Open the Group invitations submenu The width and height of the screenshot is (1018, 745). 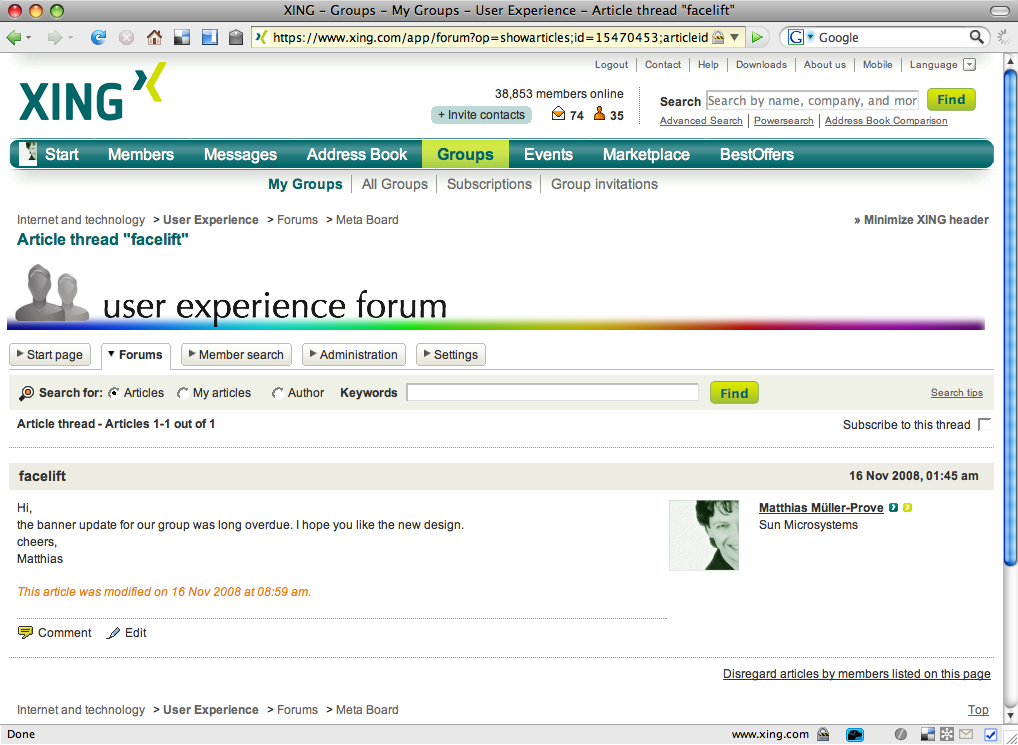[604, 184]
